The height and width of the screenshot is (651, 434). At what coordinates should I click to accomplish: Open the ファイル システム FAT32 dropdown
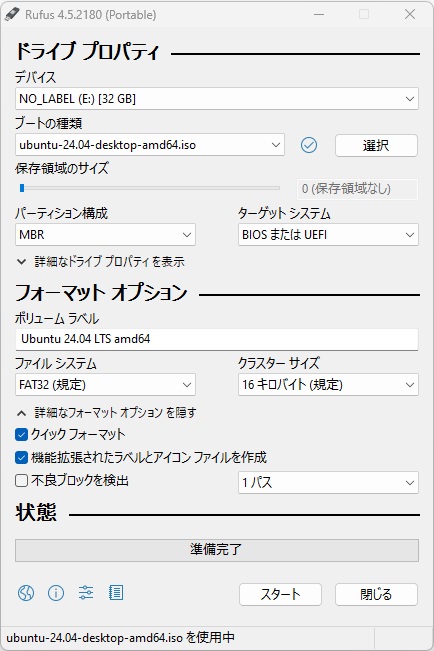(x=105, y=385)
